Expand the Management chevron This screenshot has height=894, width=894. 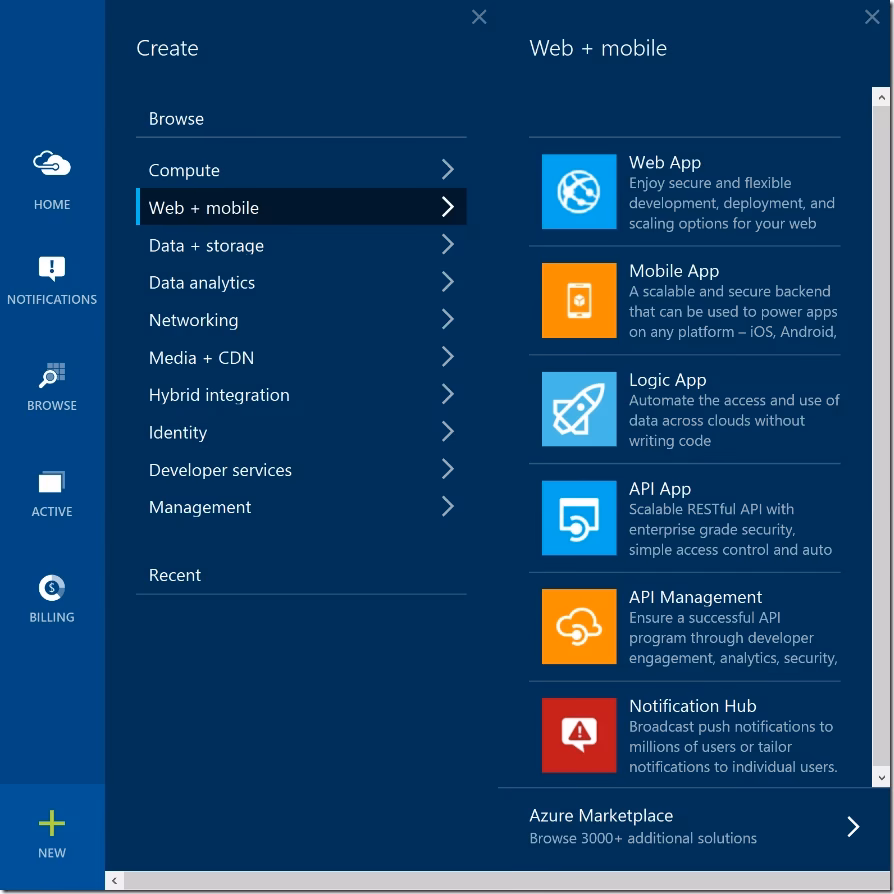[448, 506]
